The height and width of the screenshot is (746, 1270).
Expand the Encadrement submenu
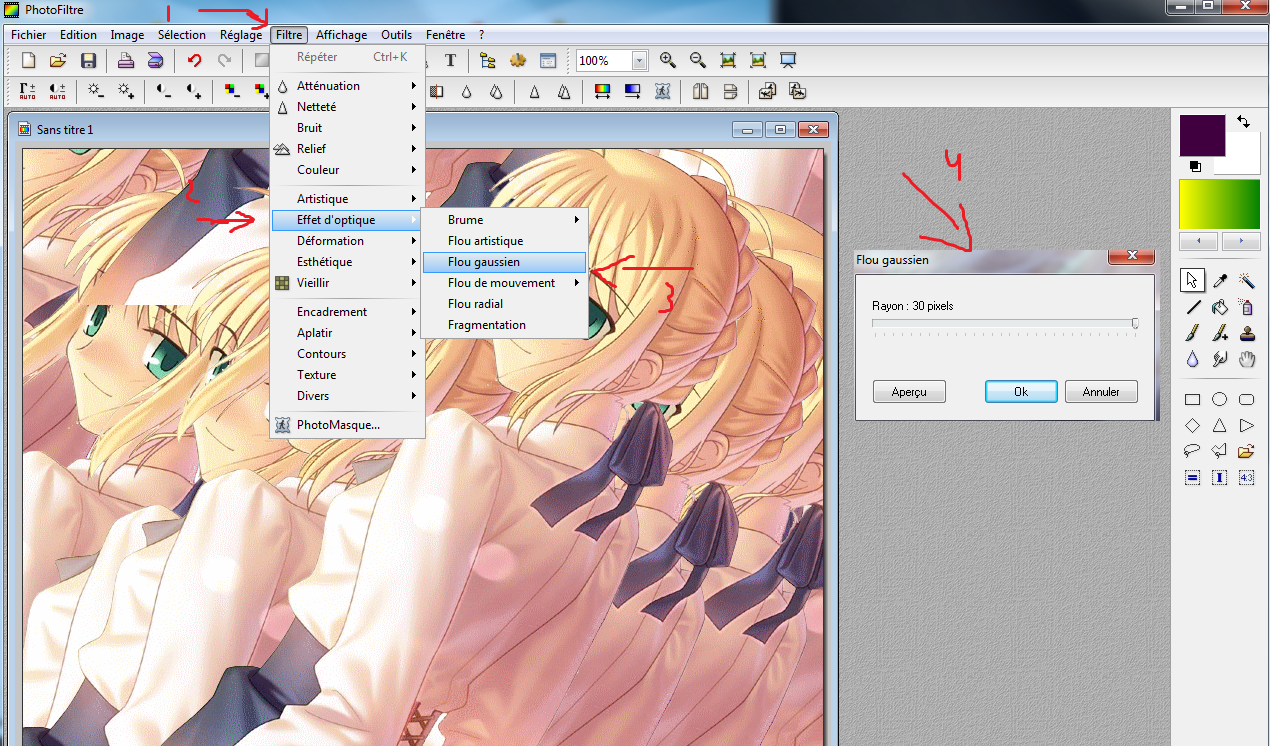347,312
